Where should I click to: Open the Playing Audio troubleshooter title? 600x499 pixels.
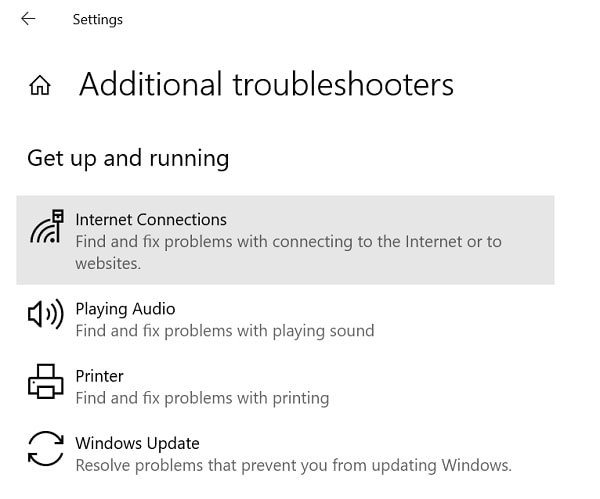tap(125, 309)
